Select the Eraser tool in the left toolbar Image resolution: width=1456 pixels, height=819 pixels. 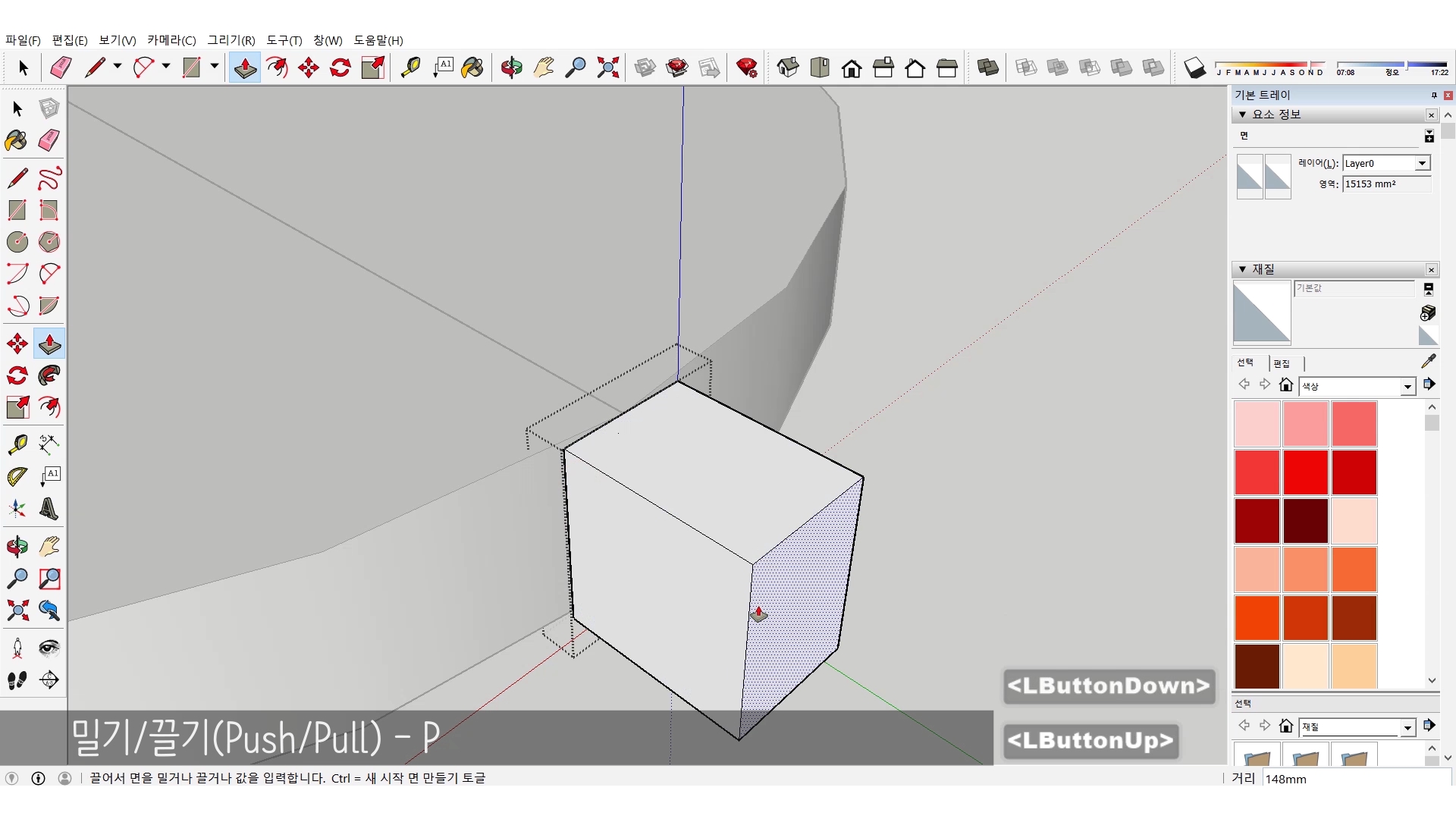tap(49, 140)
